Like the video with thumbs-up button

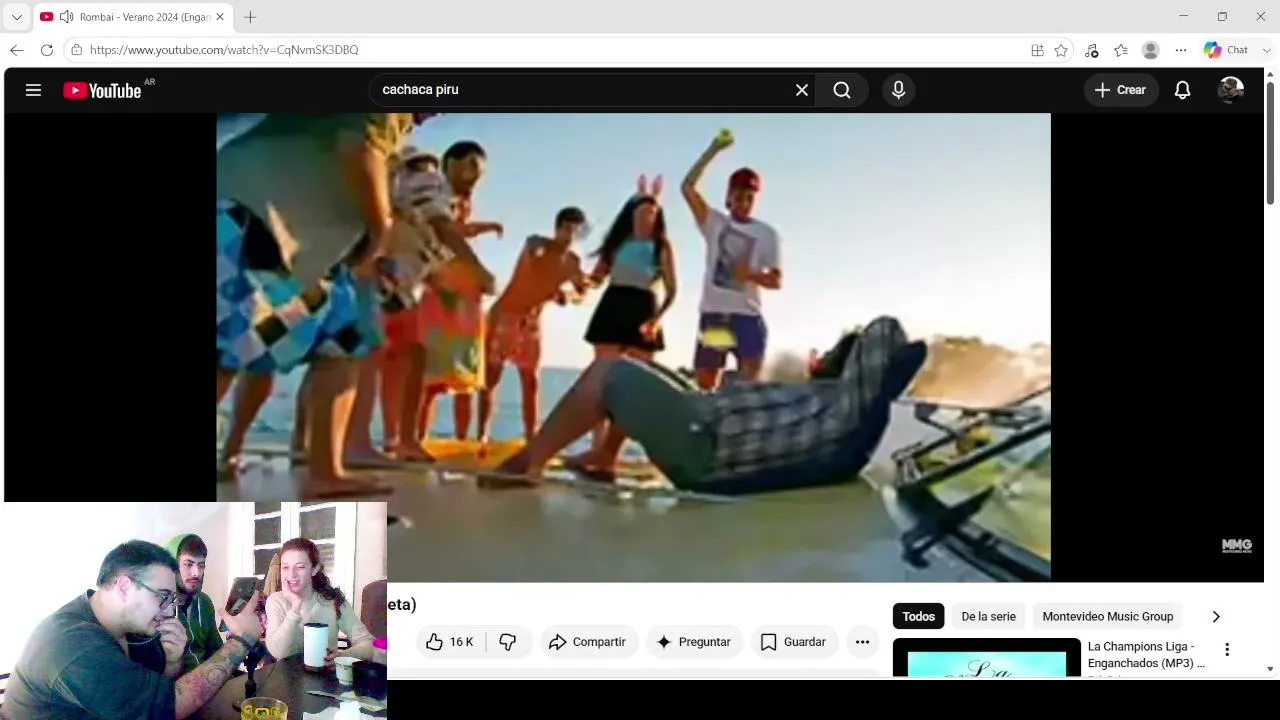449,642
